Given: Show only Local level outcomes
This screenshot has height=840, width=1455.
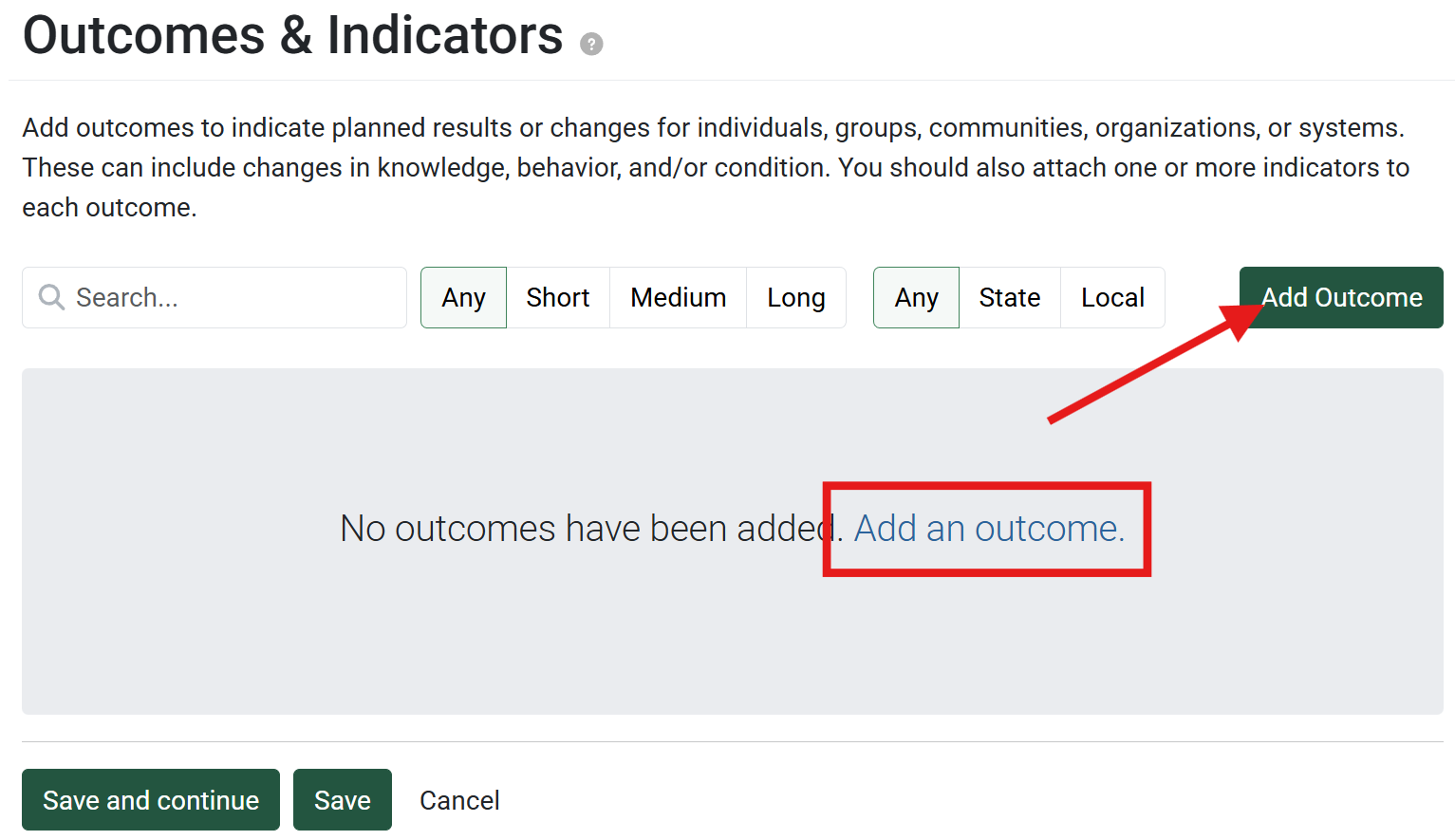Looking at the screenshot, I should point(1112,298).
